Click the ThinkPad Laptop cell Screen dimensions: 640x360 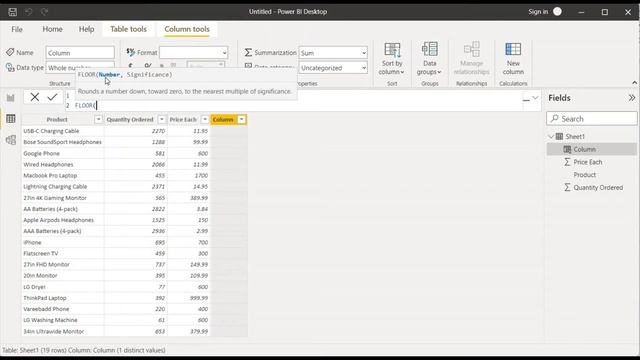pyautogui.click(x=63, y=298)
